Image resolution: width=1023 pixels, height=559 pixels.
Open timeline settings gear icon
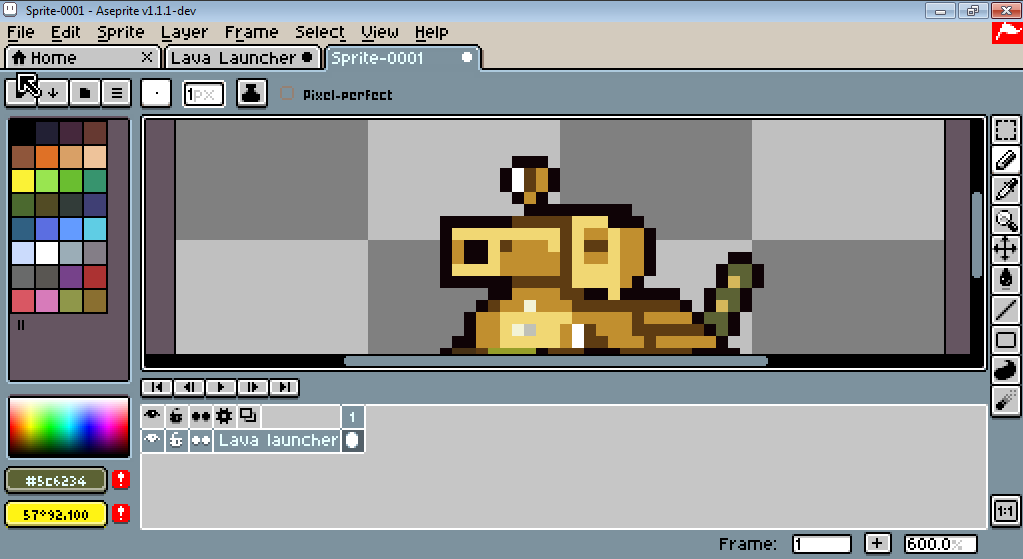click(x=224, y=415)
